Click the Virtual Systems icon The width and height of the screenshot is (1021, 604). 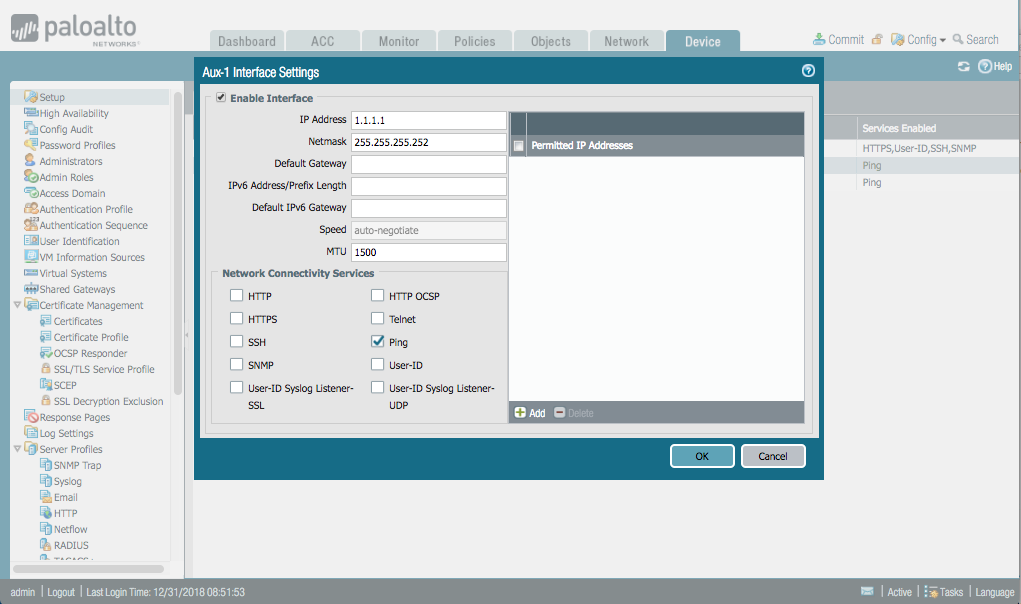point(31,273)
